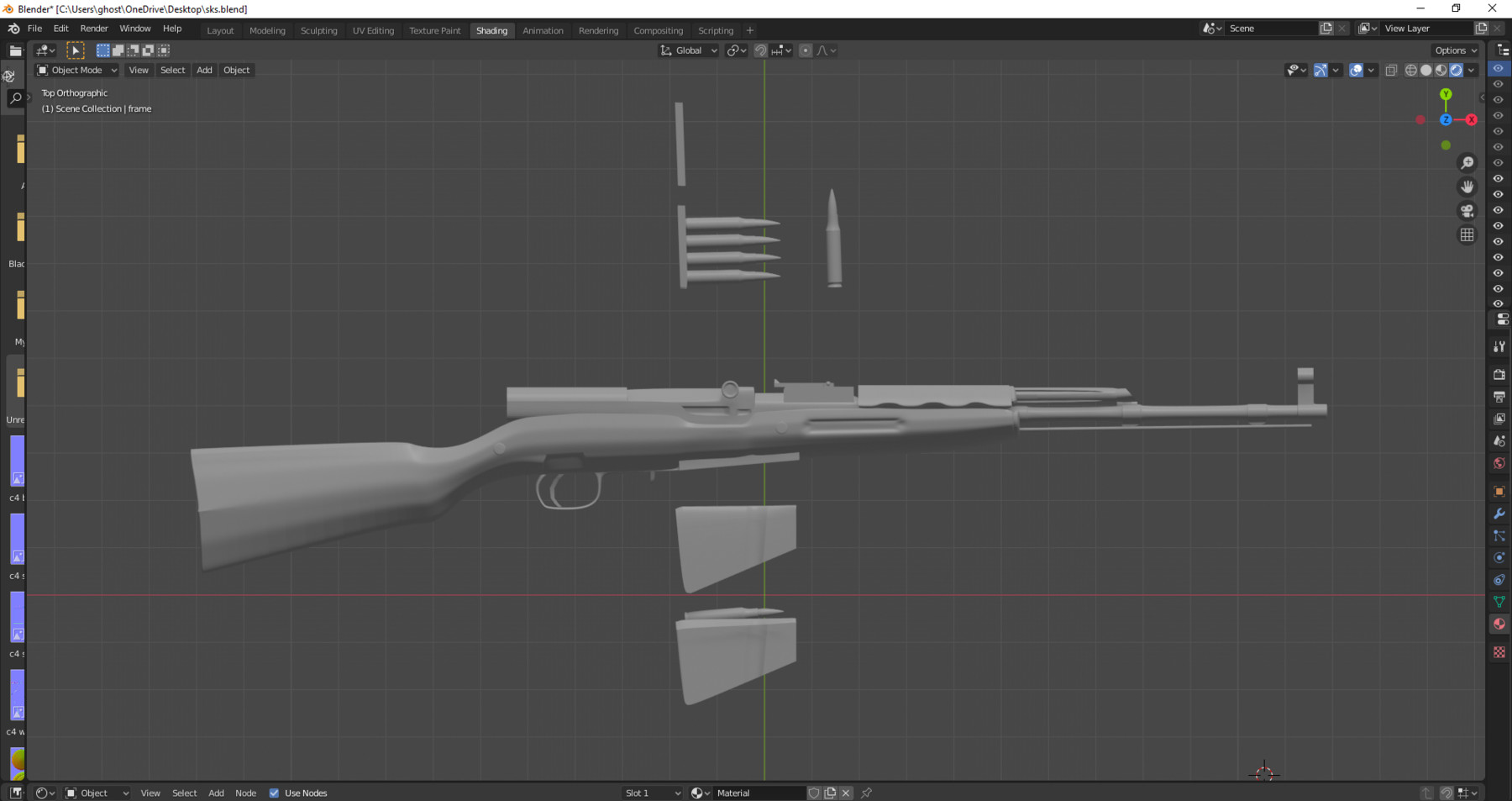Select Wireframe viewport shading mode
The width and height of the screenshot is (1512, 801).
(x=1411, y=71)
